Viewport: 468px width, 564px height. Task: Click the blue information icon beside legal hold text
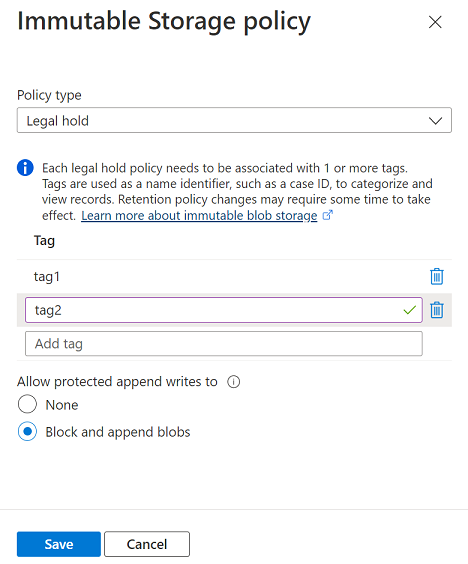[25, 168]
